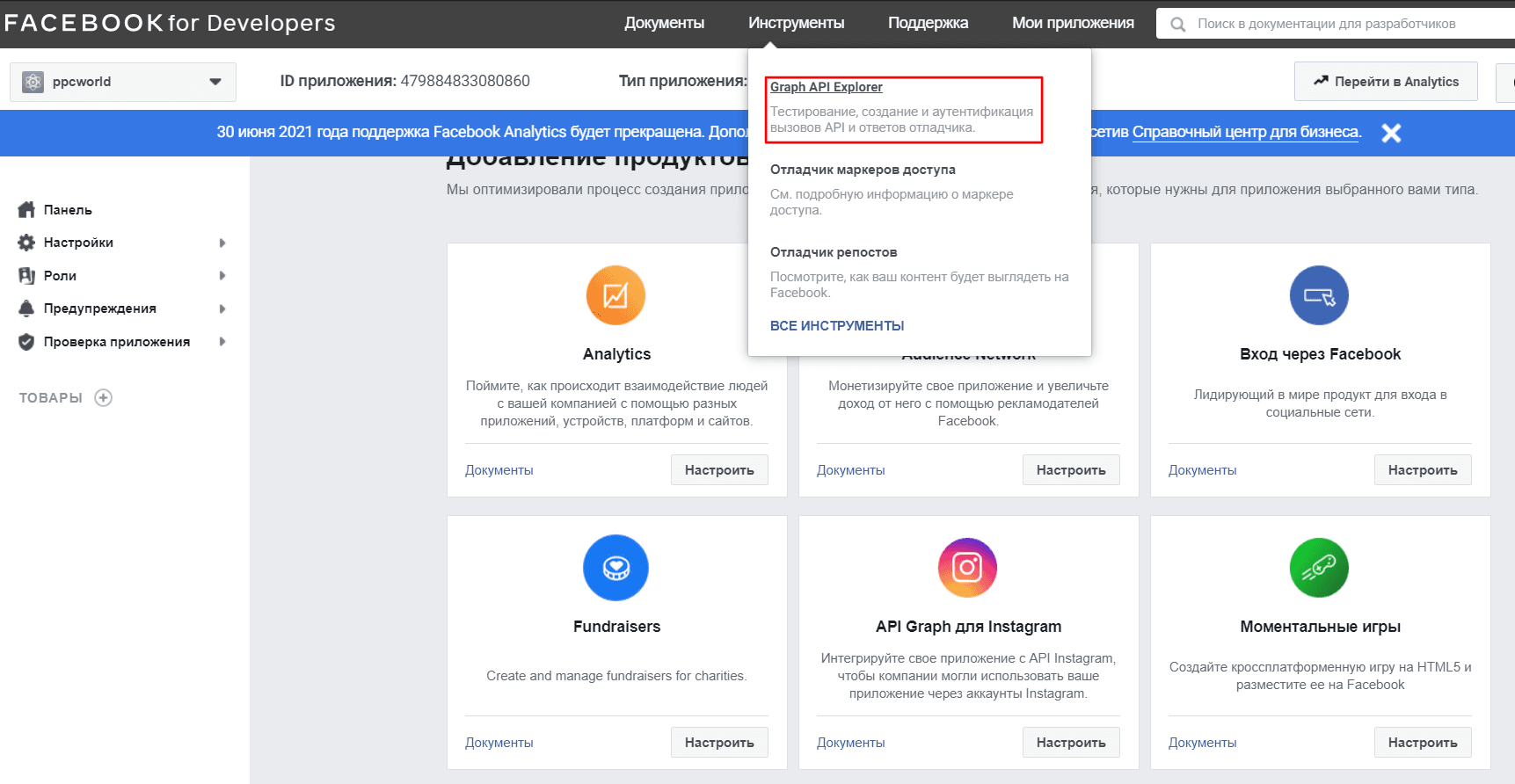Expand the Предупреждения sidebar arrow
Screen dimensions: 1515x784
click(222, 309)
